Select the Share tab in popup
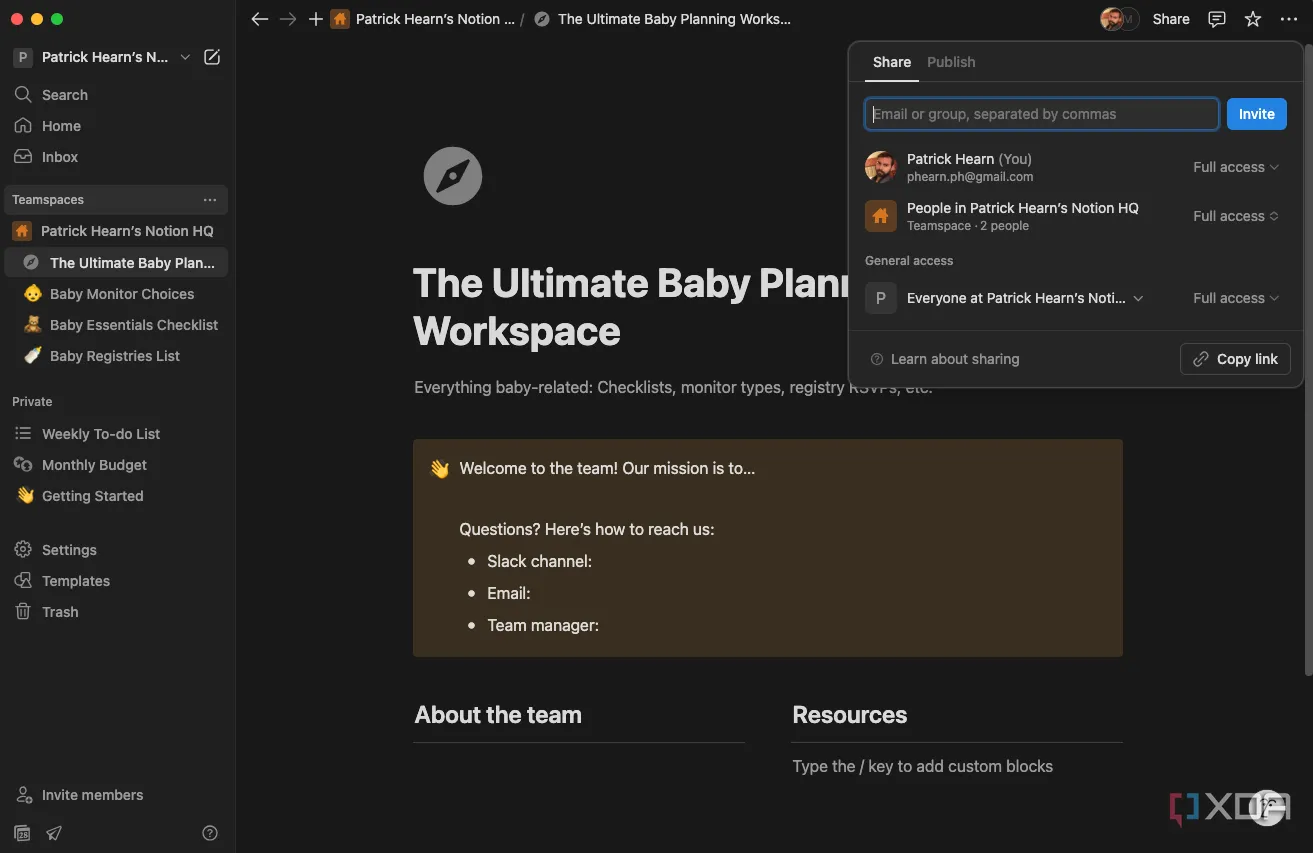The width and height of the screenshot is (1313, 853). [891, 62]
